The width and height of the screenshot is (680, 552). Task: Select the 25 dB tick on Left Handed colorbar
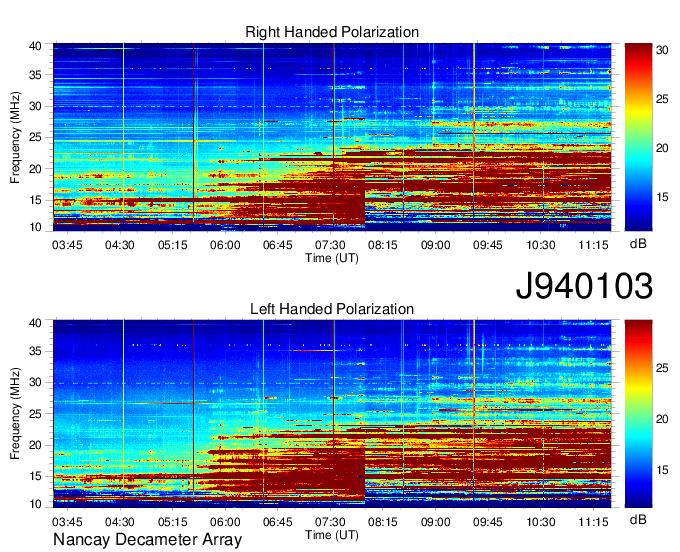662,368
